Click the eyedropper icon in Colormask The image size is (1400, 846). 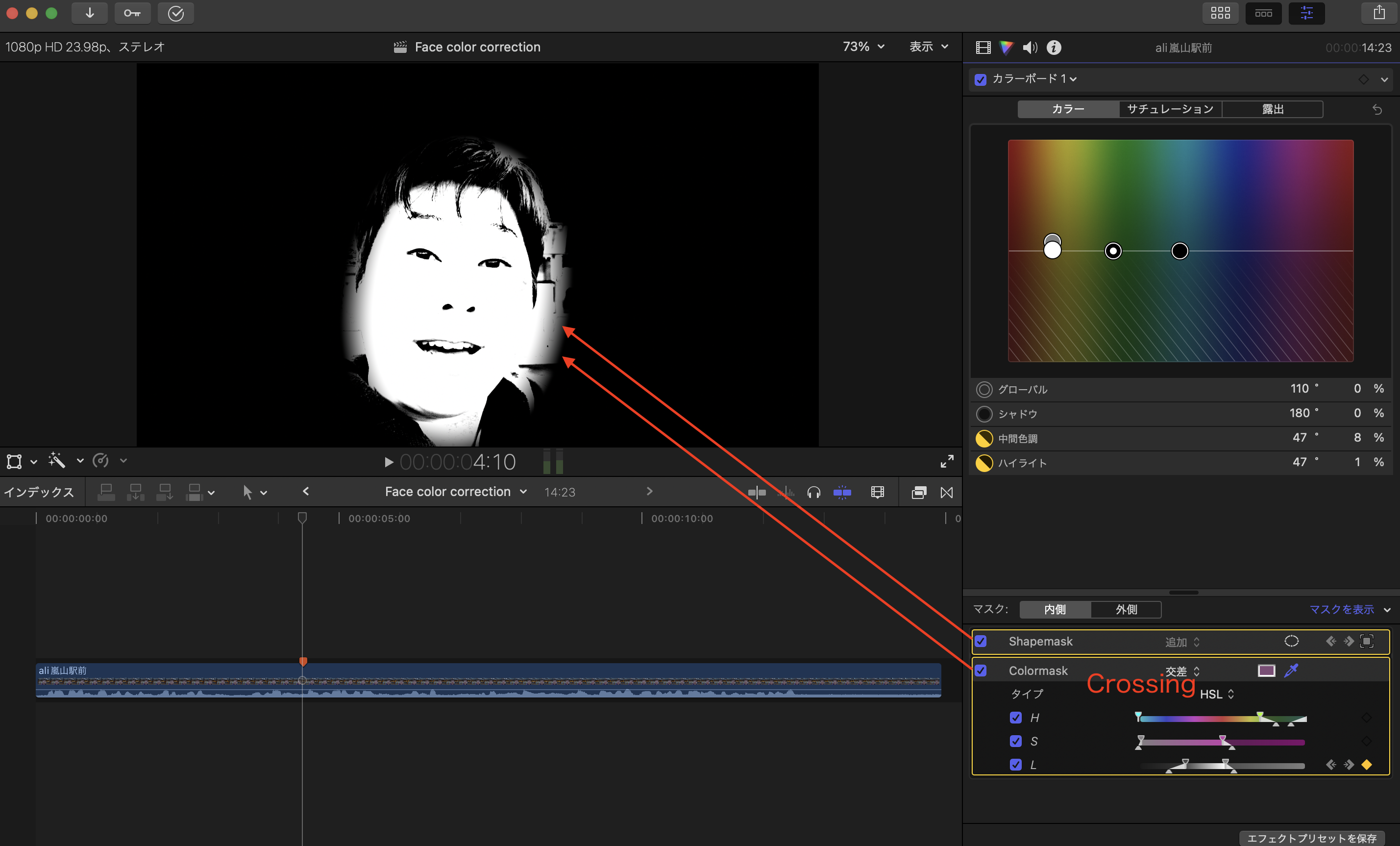click(x=1291, y=671)
